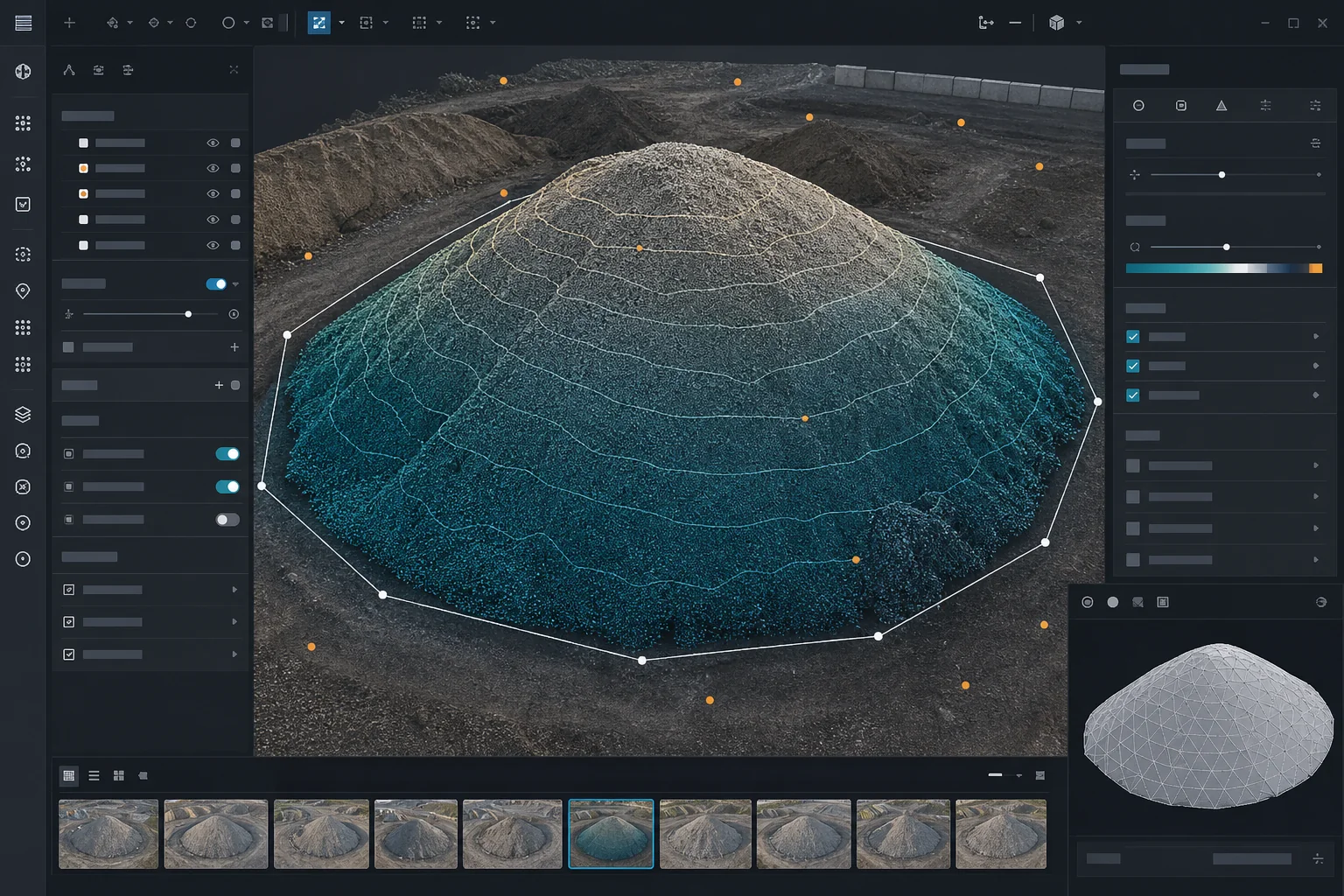Image resolution: width=1344 pixels, height=896 pixels.
Task: Expand the first checked row arrow in bottom-left list
Action: point(234,590)
